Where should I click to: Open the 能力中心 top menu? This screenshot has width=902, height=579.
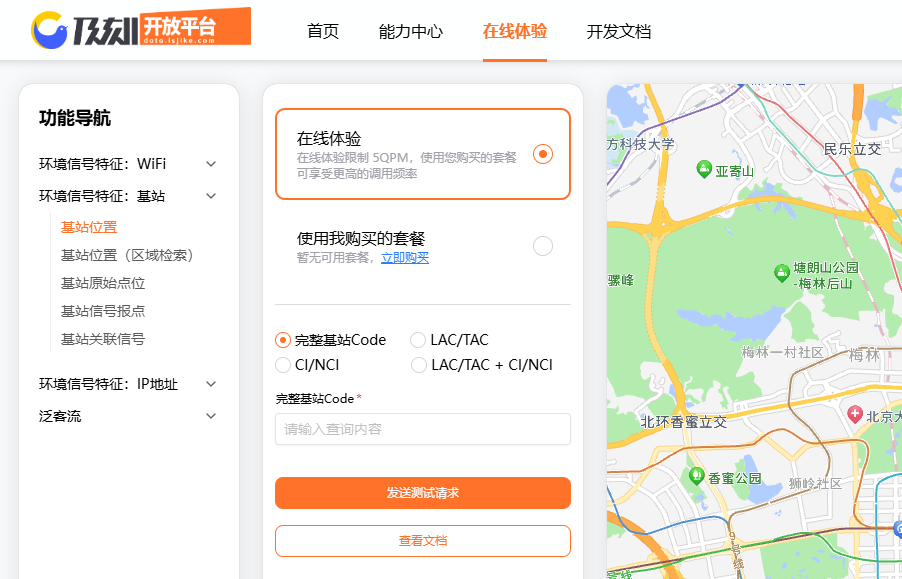point(411,31)
